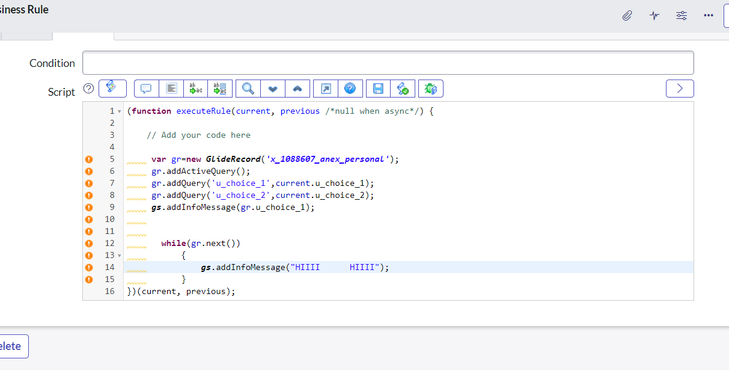Click the Script field label
729x370 pixels.
point(61,92)
